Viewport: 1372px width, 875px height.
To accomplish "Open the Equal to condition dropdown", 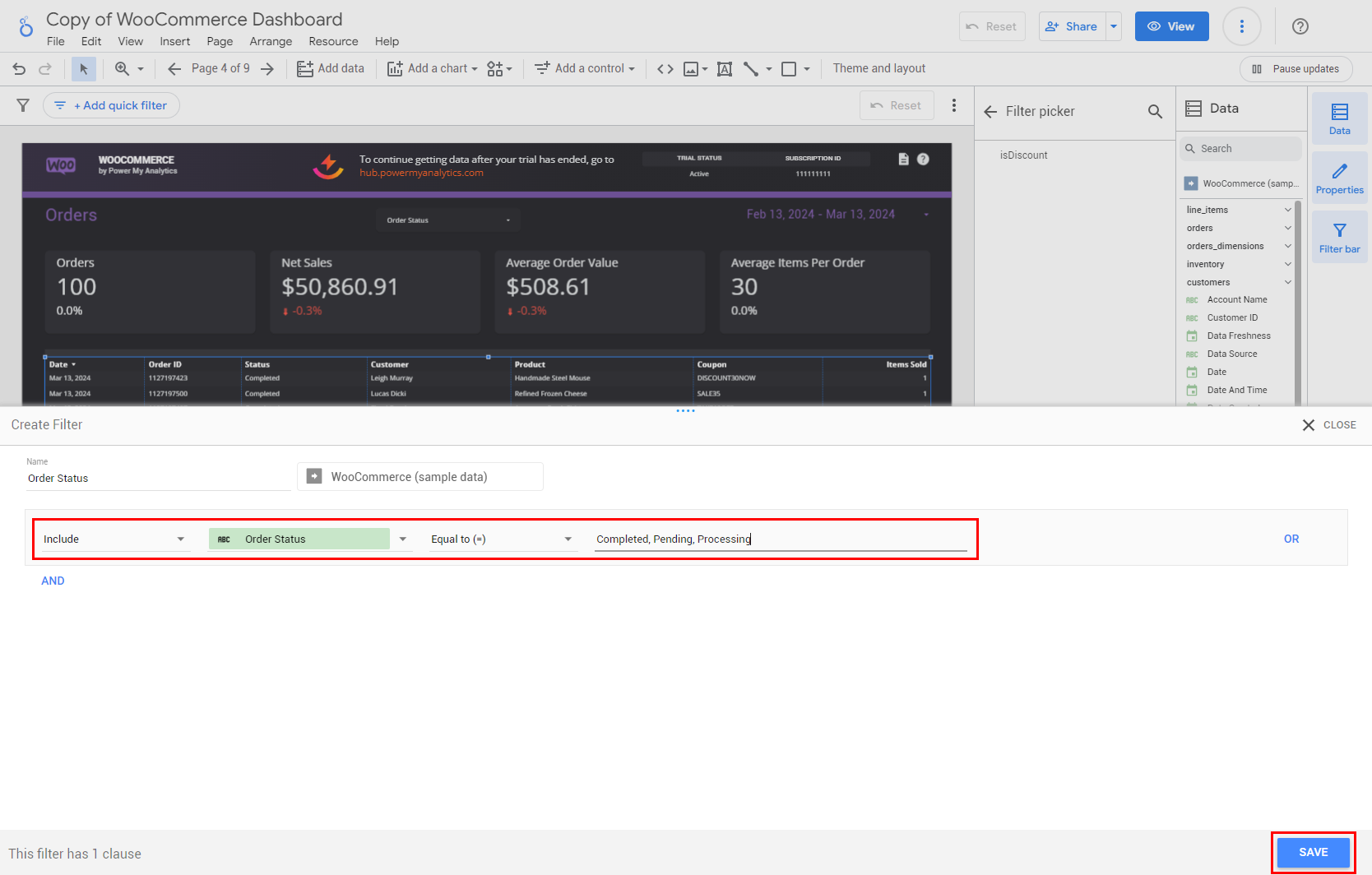I will click(500, 539).
